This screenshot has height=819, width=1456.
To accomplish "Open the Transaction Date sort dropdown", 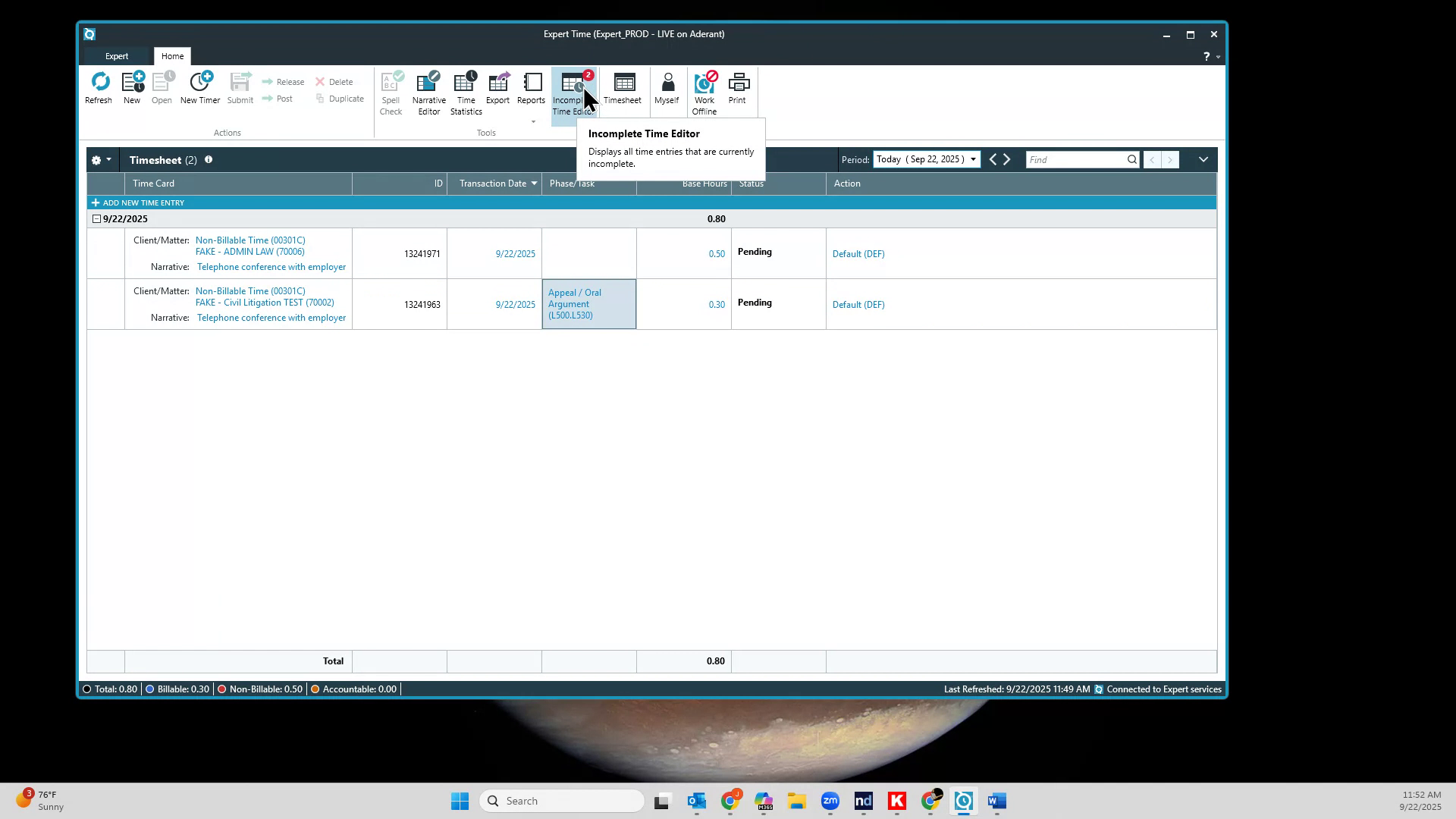I will tap(535, 184).
